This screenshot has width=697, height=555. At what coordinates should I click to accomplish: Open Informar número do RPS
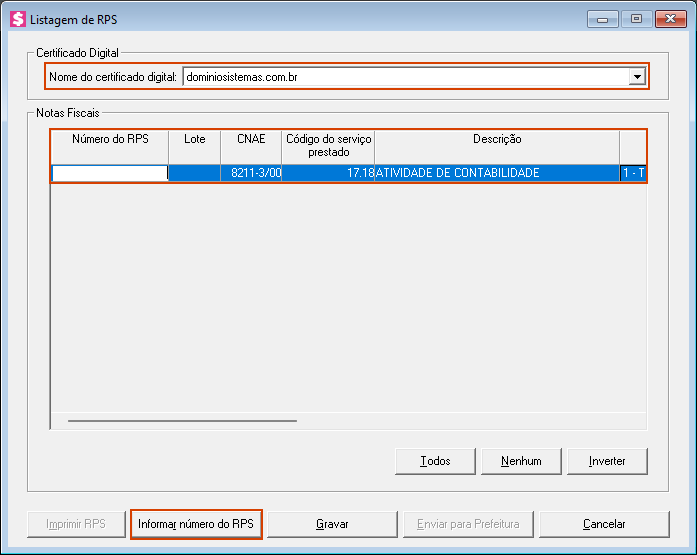(196, 524)
